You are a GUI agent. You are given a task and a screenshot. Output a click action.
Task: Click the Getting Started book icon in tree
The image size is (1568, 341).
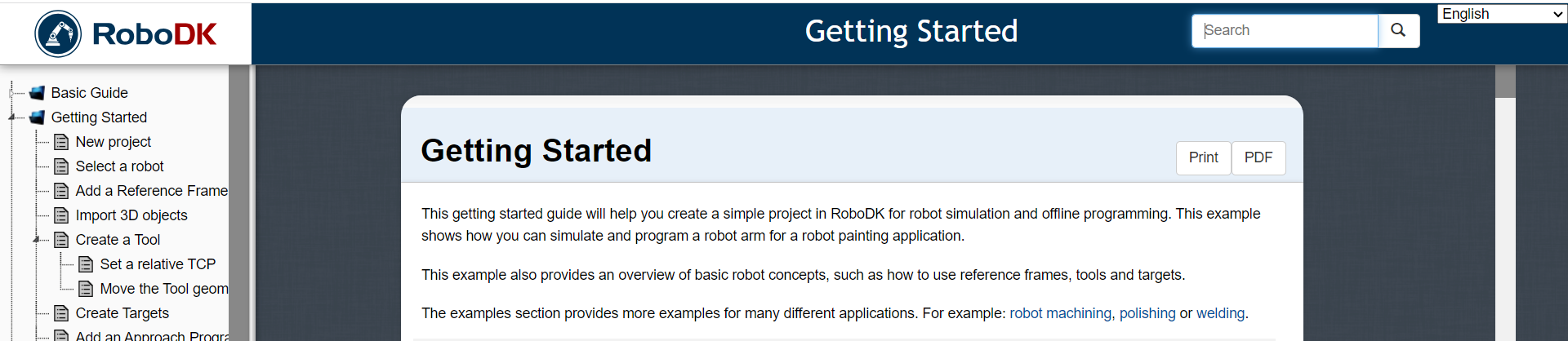[37, 117]
